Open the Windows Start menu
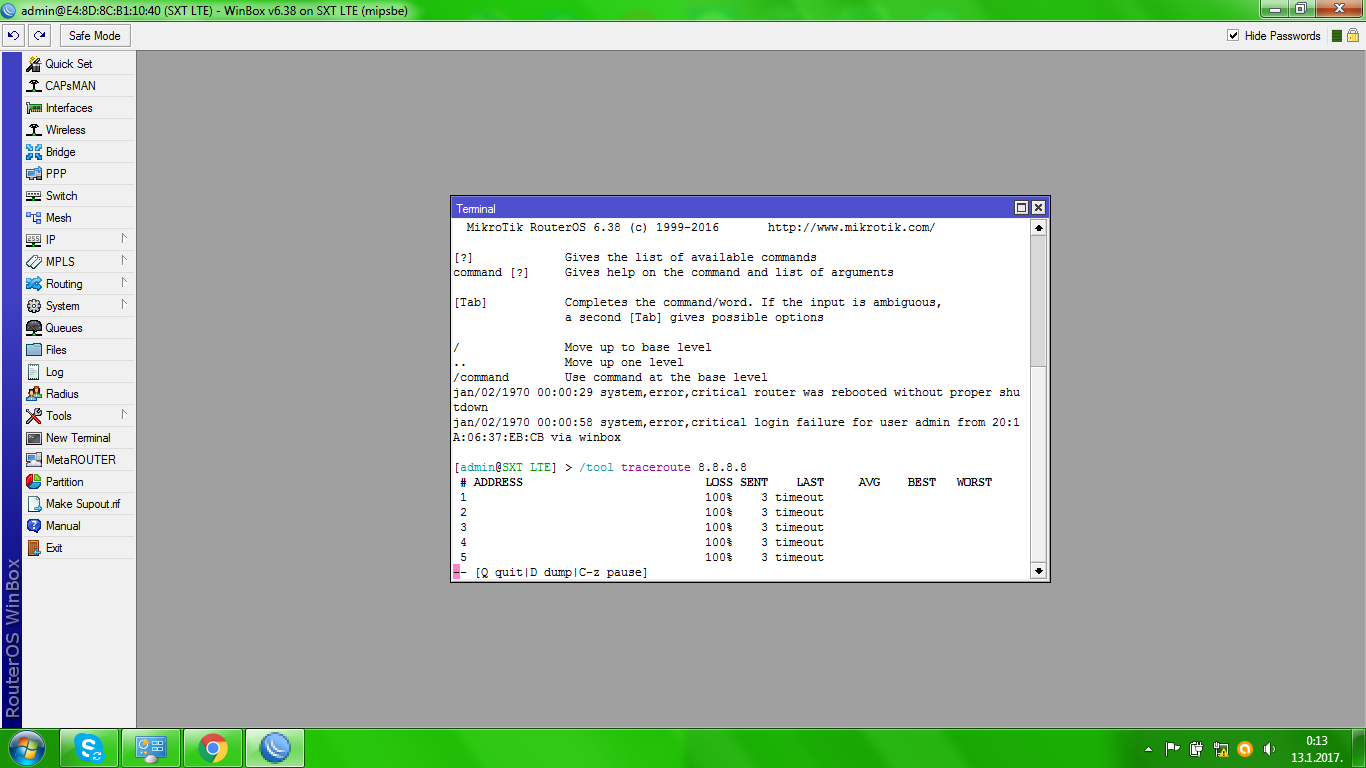The image size is (1366, 768). click(27, 748)
